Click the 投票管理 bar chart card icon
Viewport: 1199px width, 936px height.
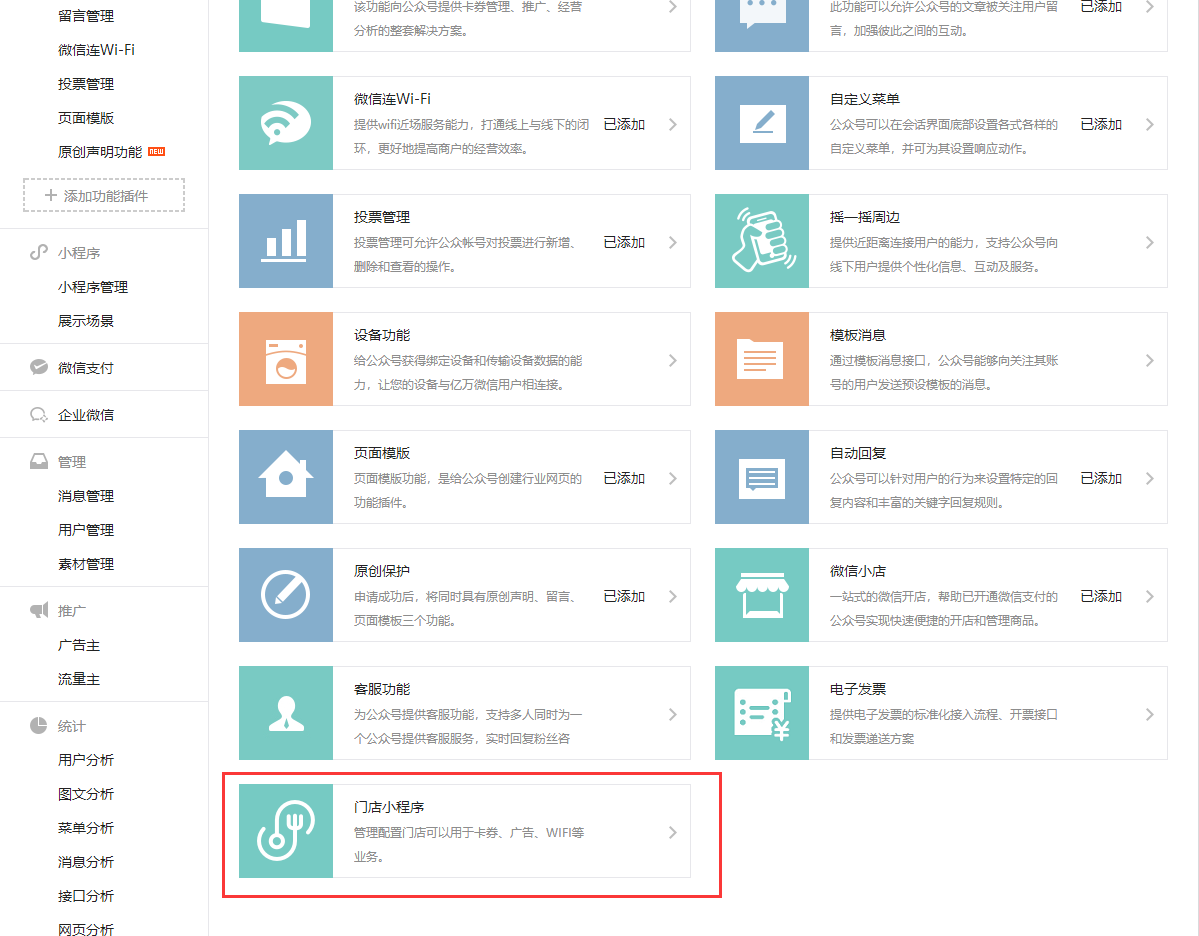click(286, 241)
